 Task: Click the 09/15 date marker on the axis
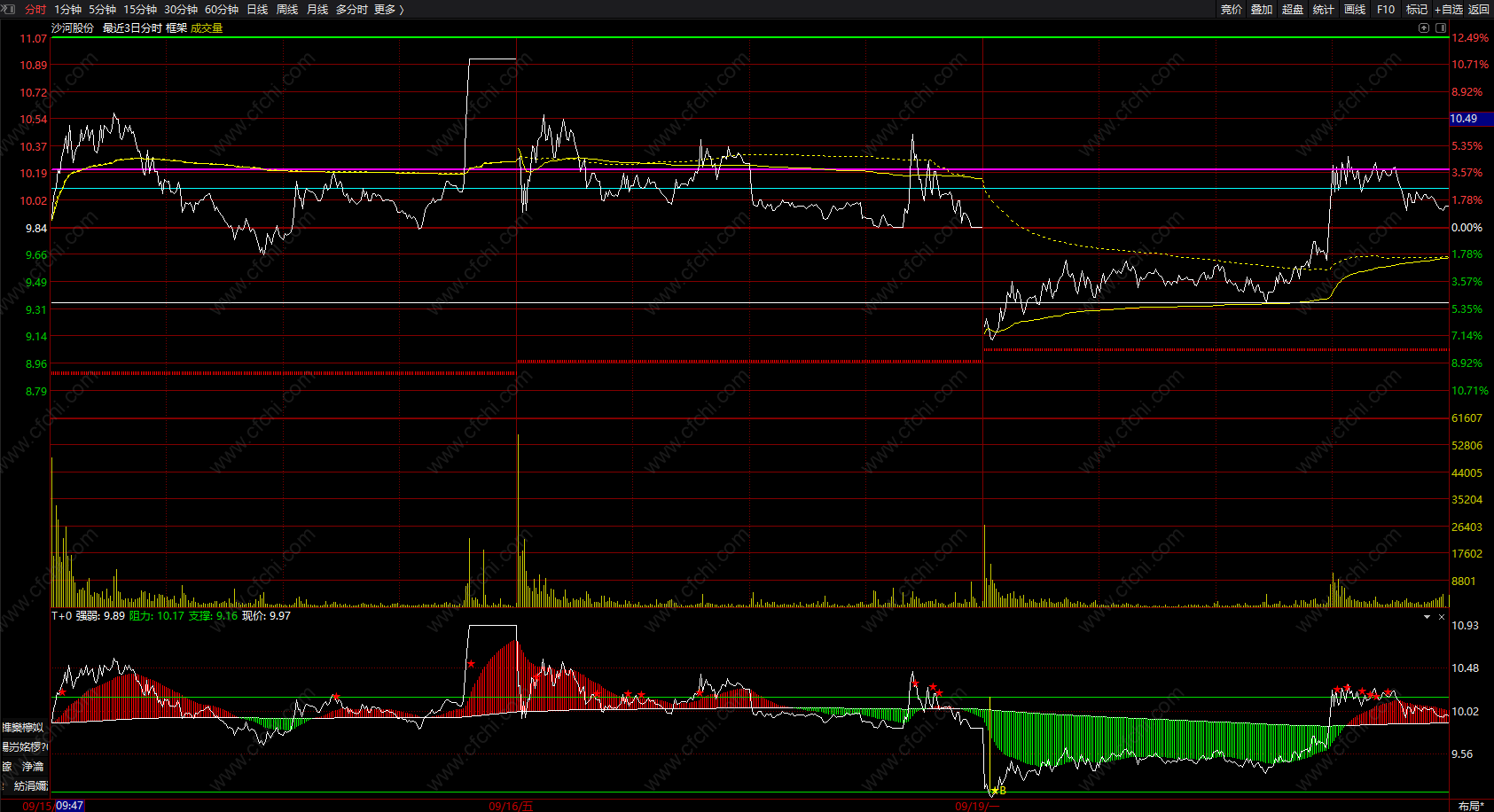tap(38, 806)
